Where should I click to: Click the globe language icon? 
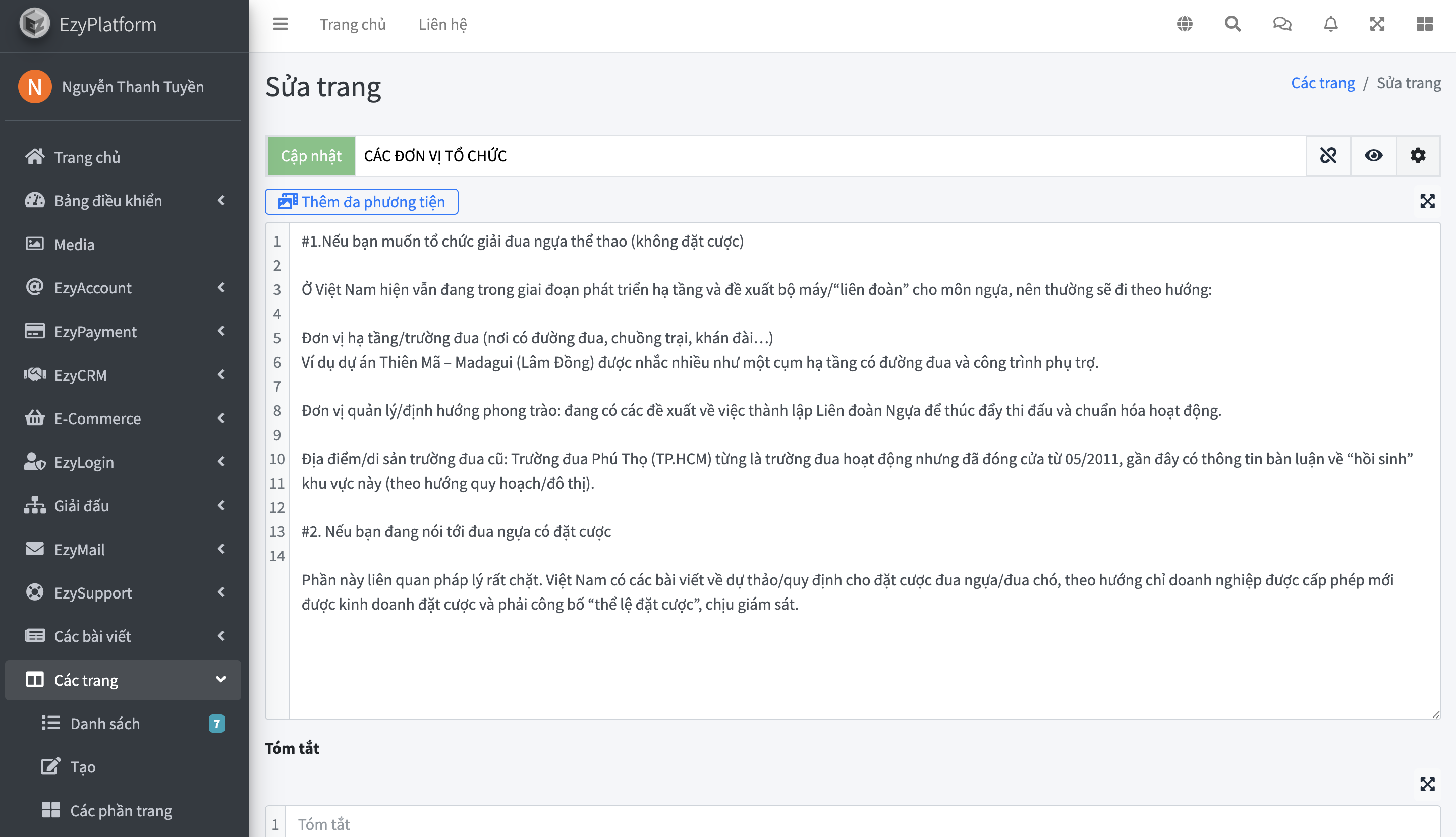point(1184,24)
